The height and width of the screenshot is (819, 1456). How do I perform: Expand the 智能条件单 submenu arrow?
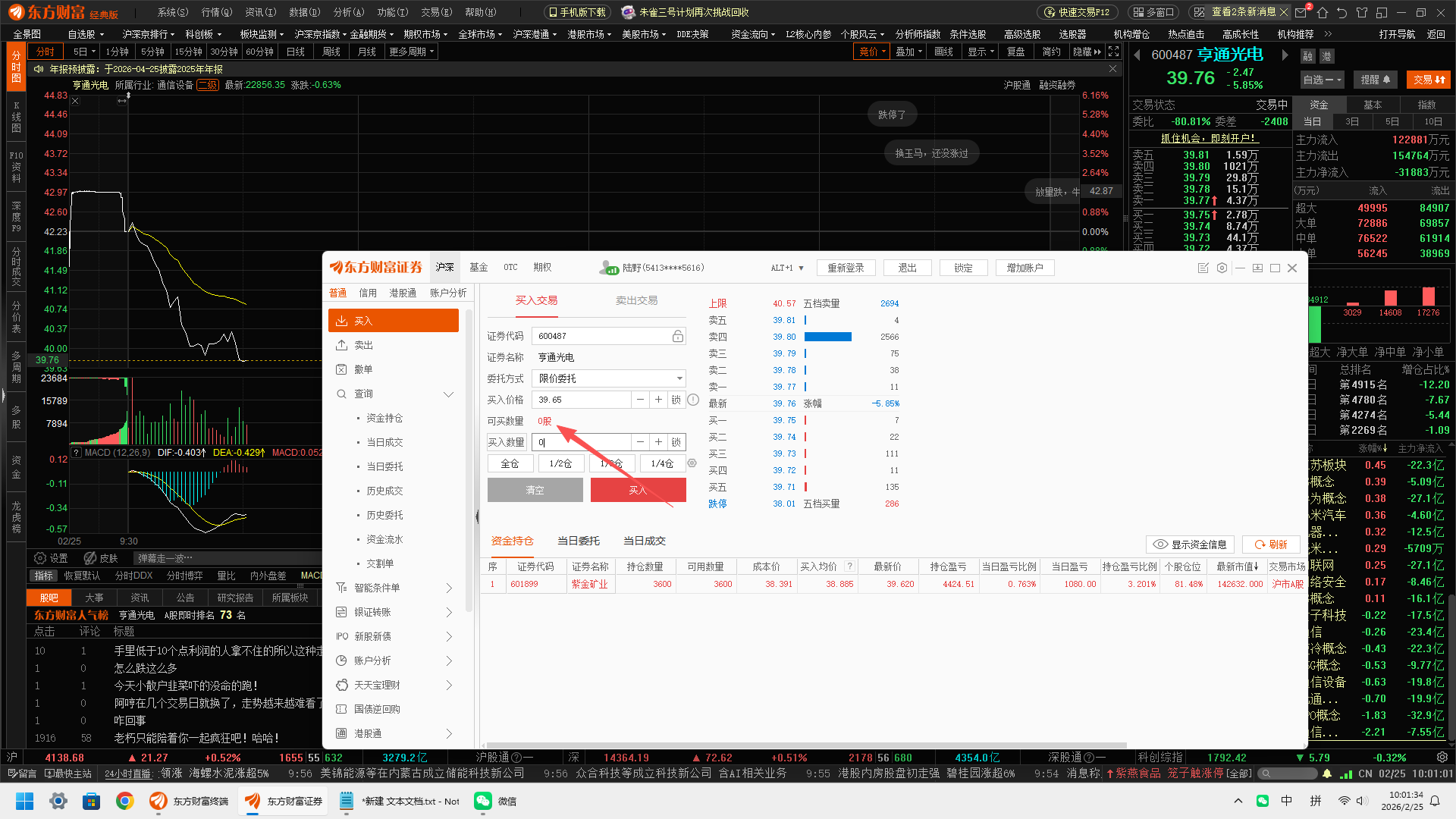[x=449, y=588]
